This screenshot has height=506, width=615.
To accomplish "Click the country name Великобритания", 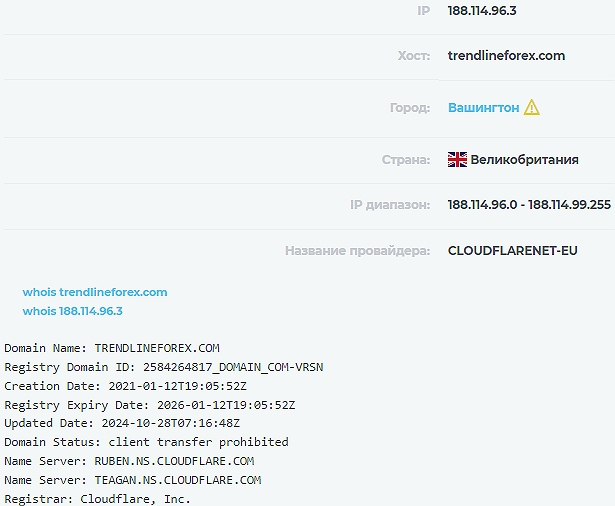I will [524, 160].
